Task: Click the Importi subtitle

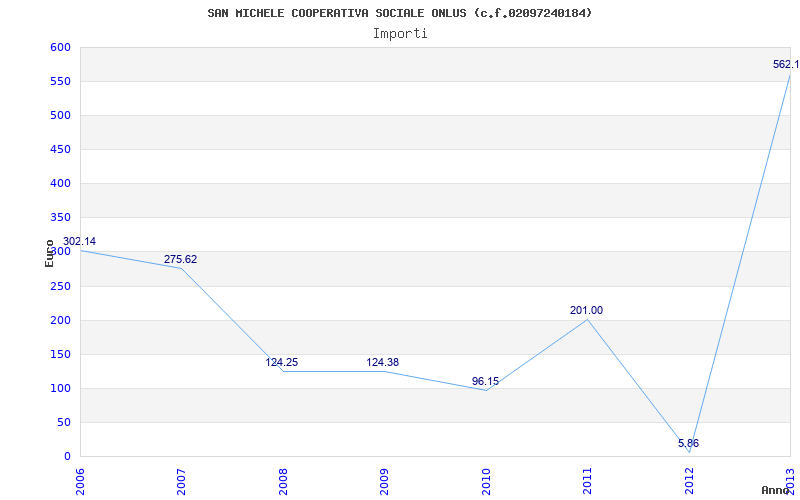Action: pos(400,34)
